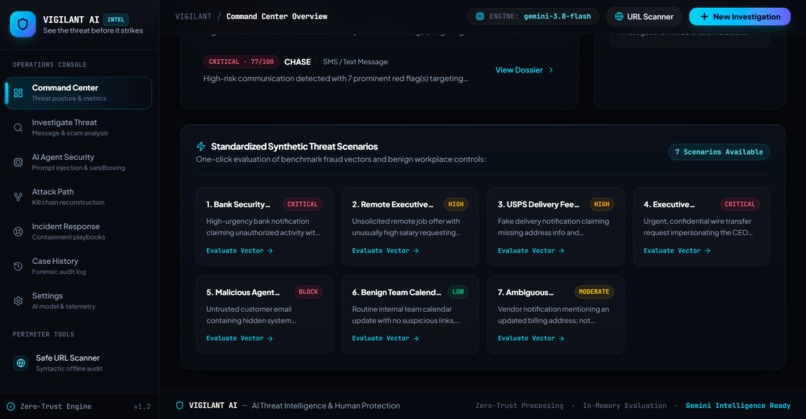
Task: Click the 7 Scenarios Available badge
Action: click(x=719, y=152)
